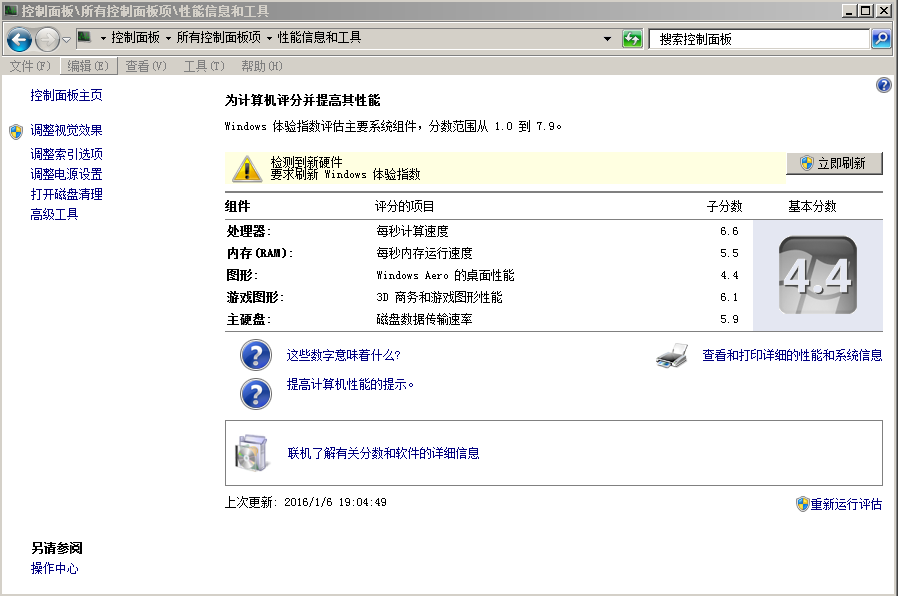Click the green refresh icon

point(632,39)
